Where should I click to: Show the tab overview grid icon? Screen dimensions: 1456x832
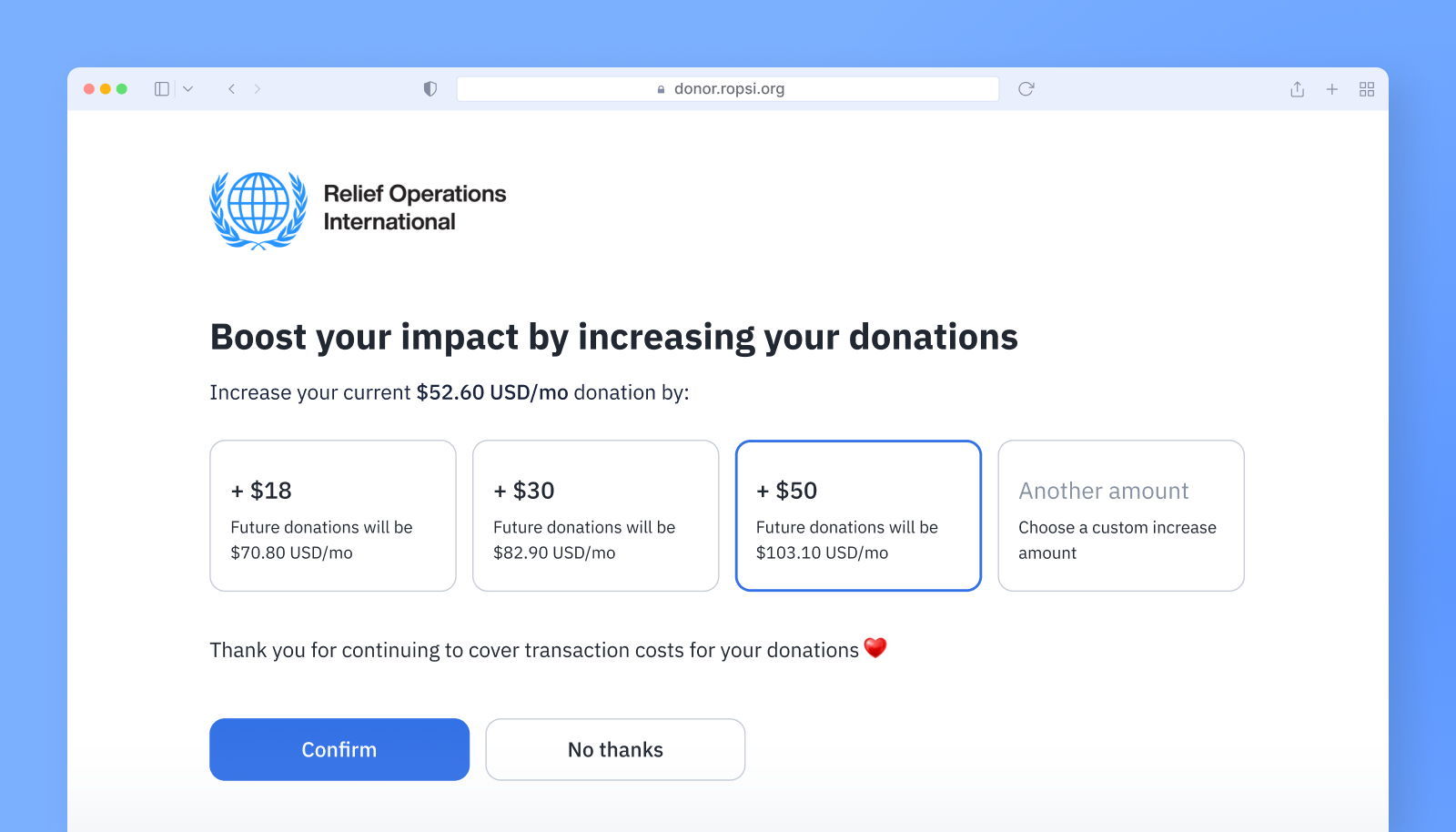coord(1367,89)
